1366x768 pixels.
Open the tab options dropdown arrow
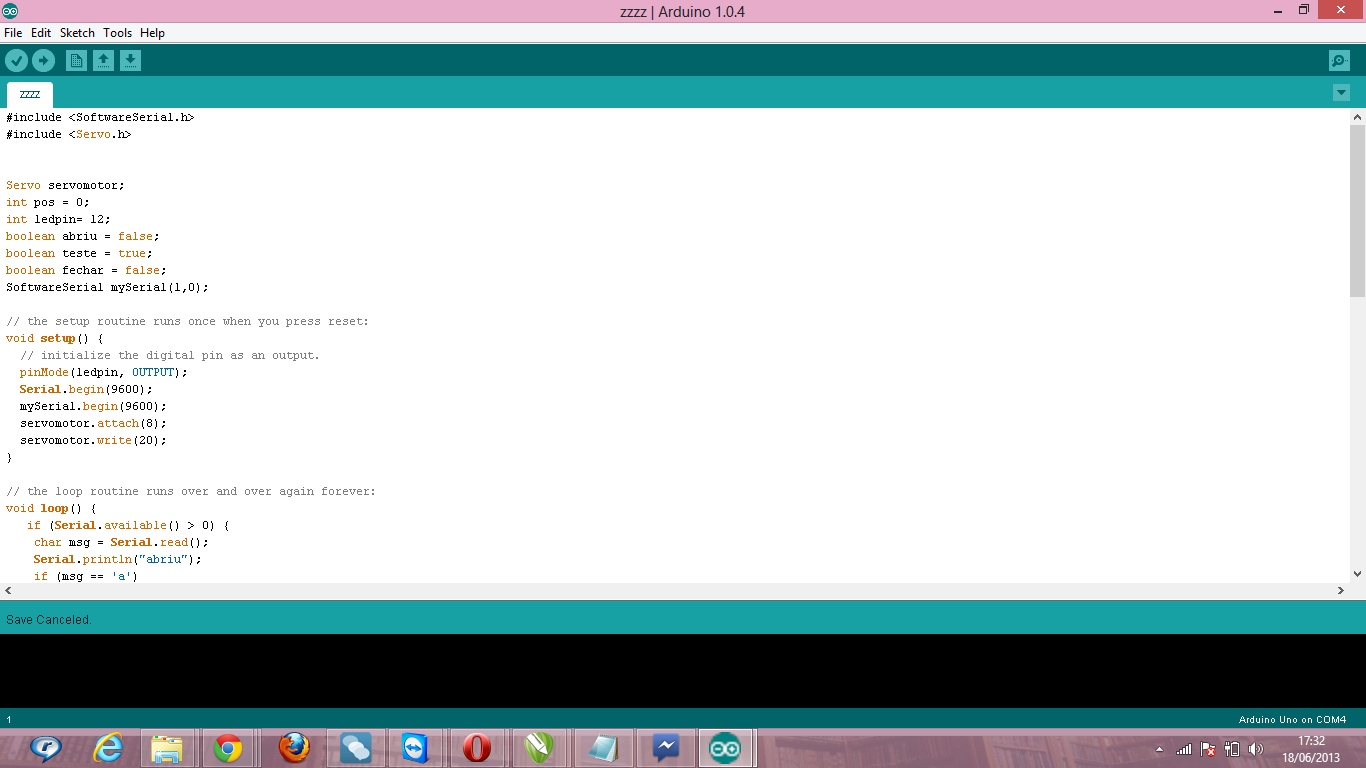[x=1341, y=93]
